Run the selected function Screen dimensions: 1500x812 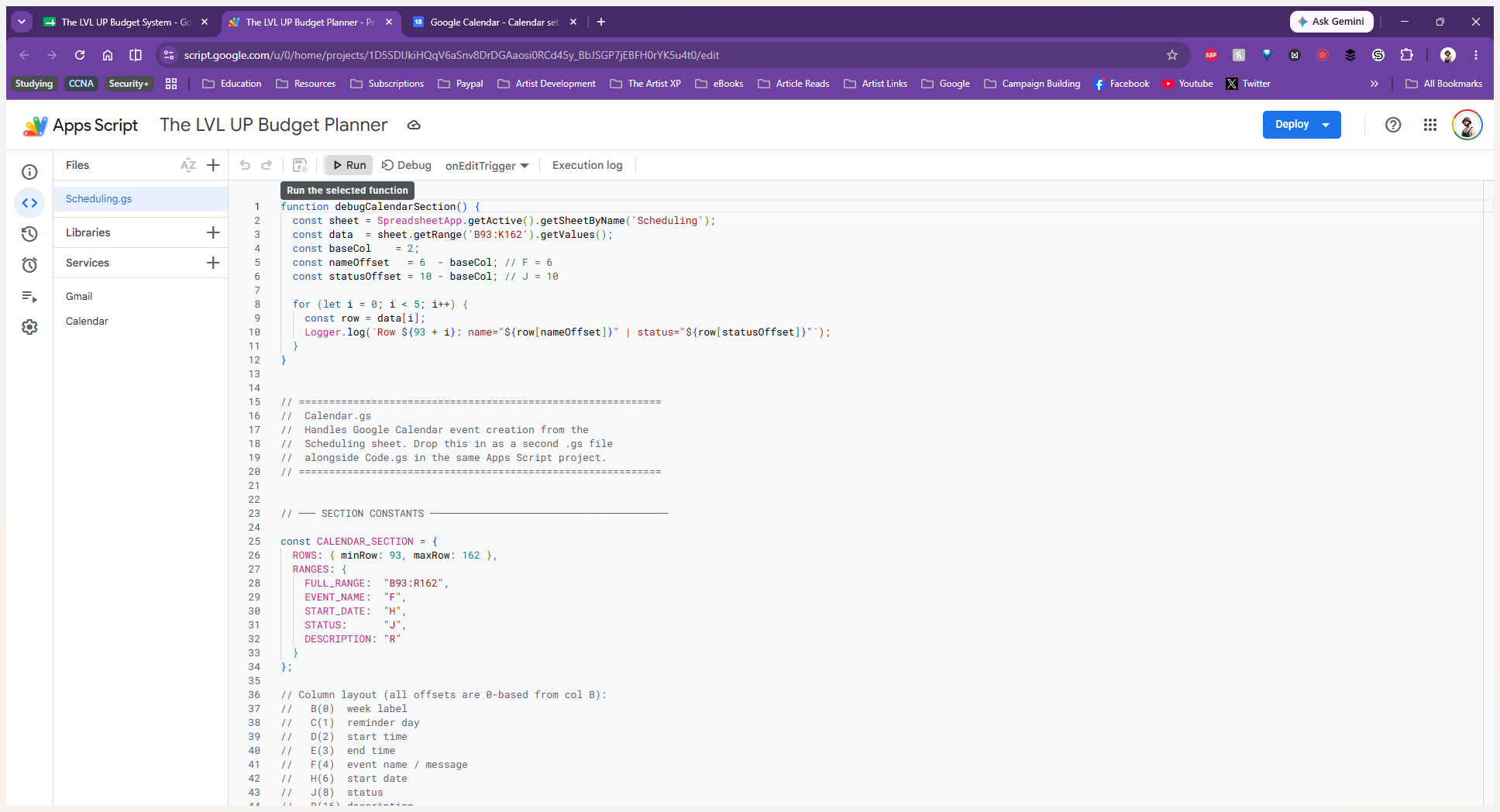pos(349,165)
